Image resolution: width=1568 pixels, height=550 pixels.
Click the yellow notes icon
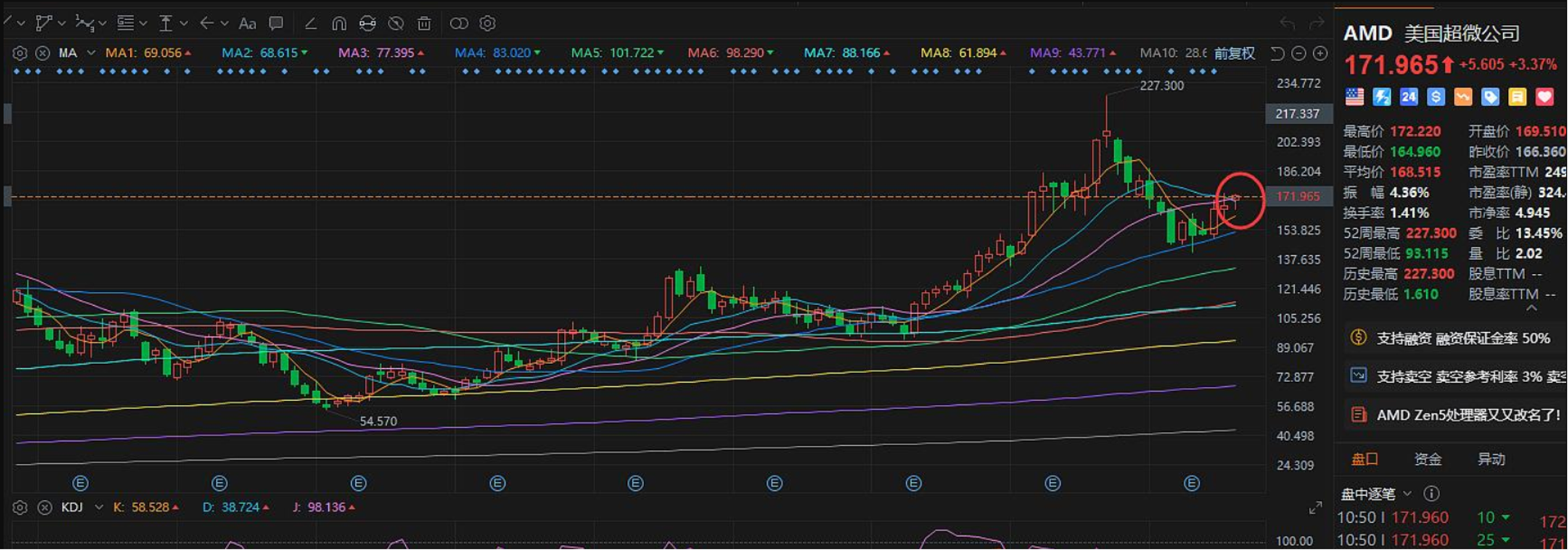pyautogui.click(x=1518, y=97)
